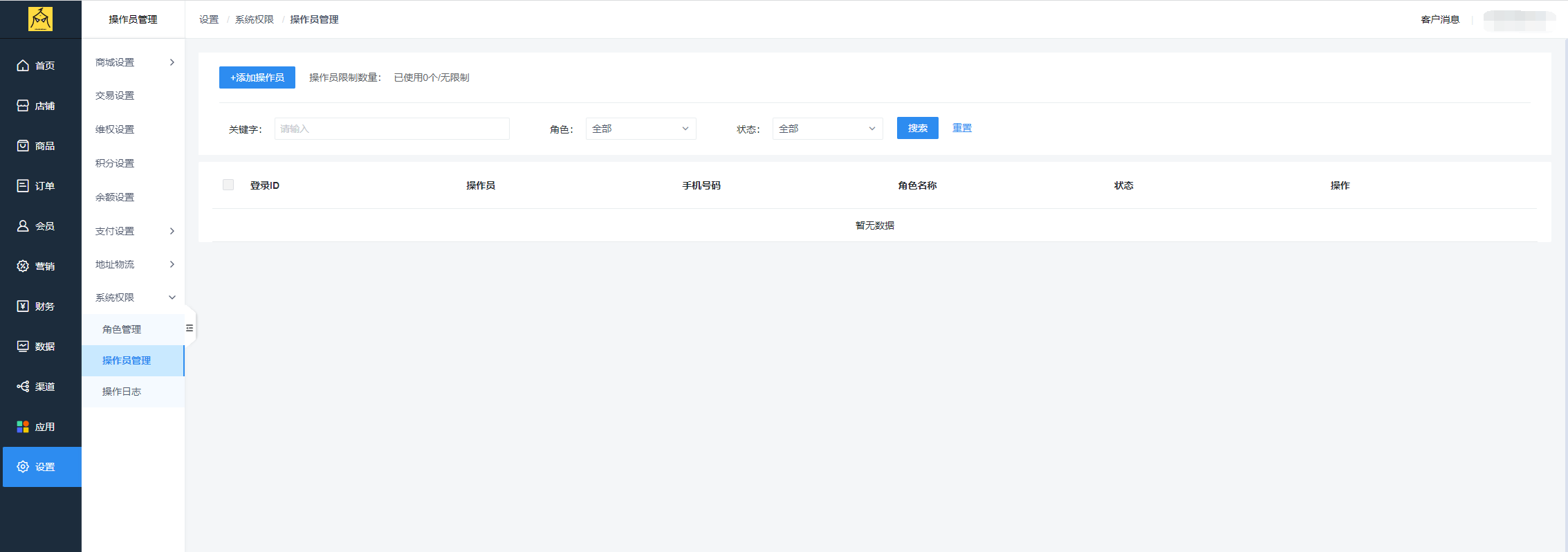The image size is (1568, 552).
Task: Select 操作员管理 menu item
Action: (133, 360)
